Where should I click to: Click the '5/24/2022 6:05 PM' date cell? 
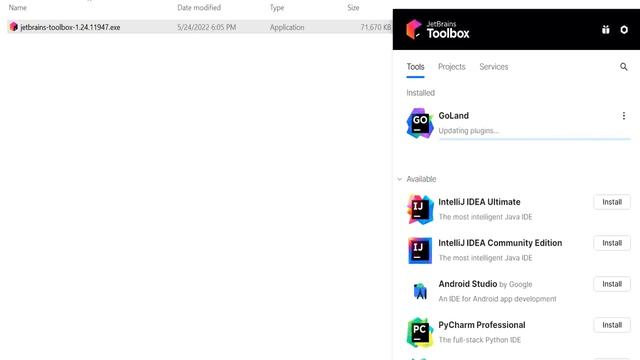[207, 27]
